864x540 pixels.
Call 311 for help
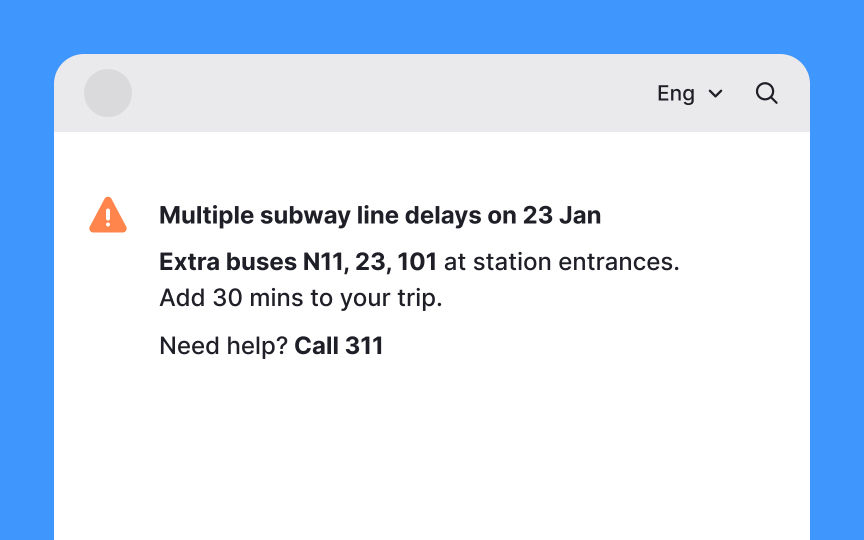[x=338, y=346]
